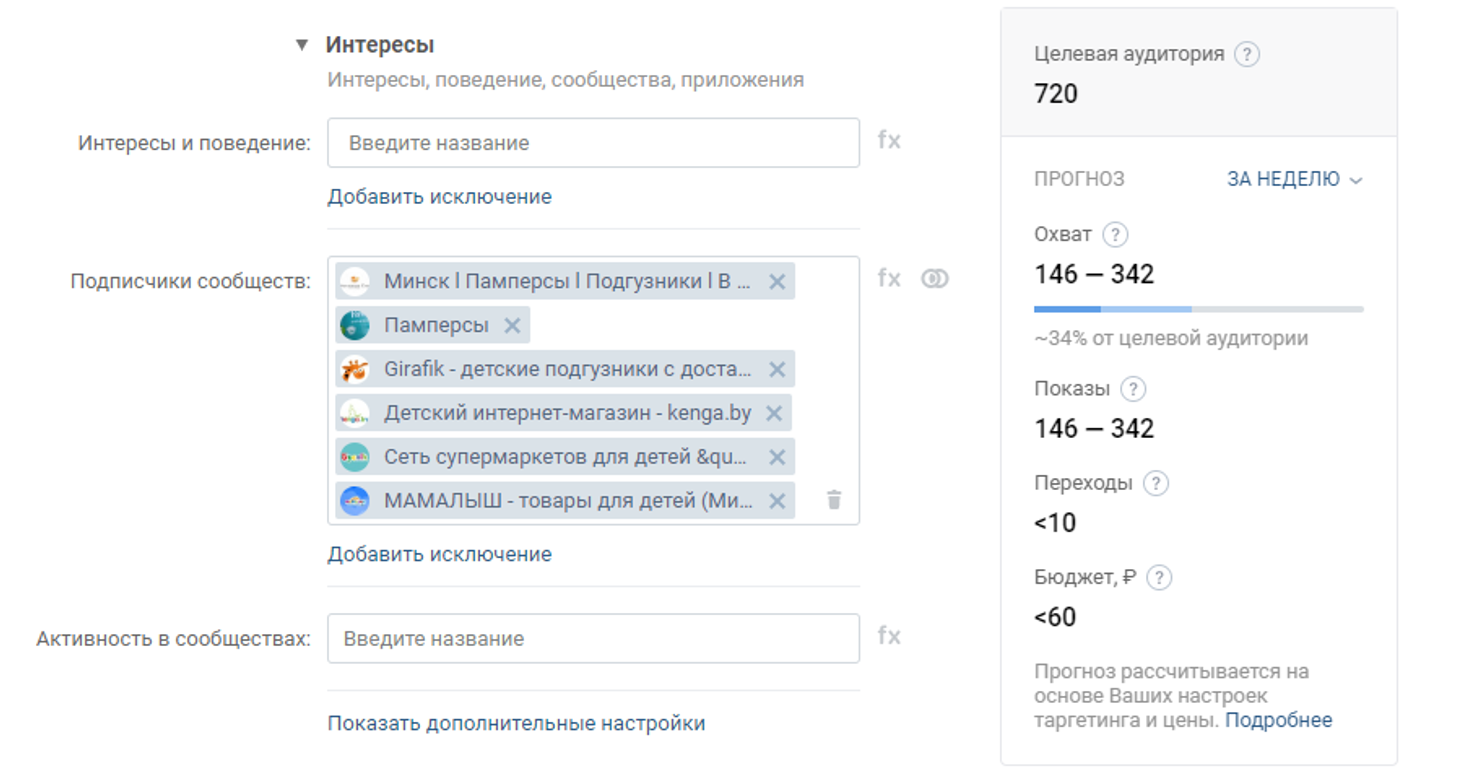
Task: Open help tooltip for Целевая аудитория
Action: 1246,54
